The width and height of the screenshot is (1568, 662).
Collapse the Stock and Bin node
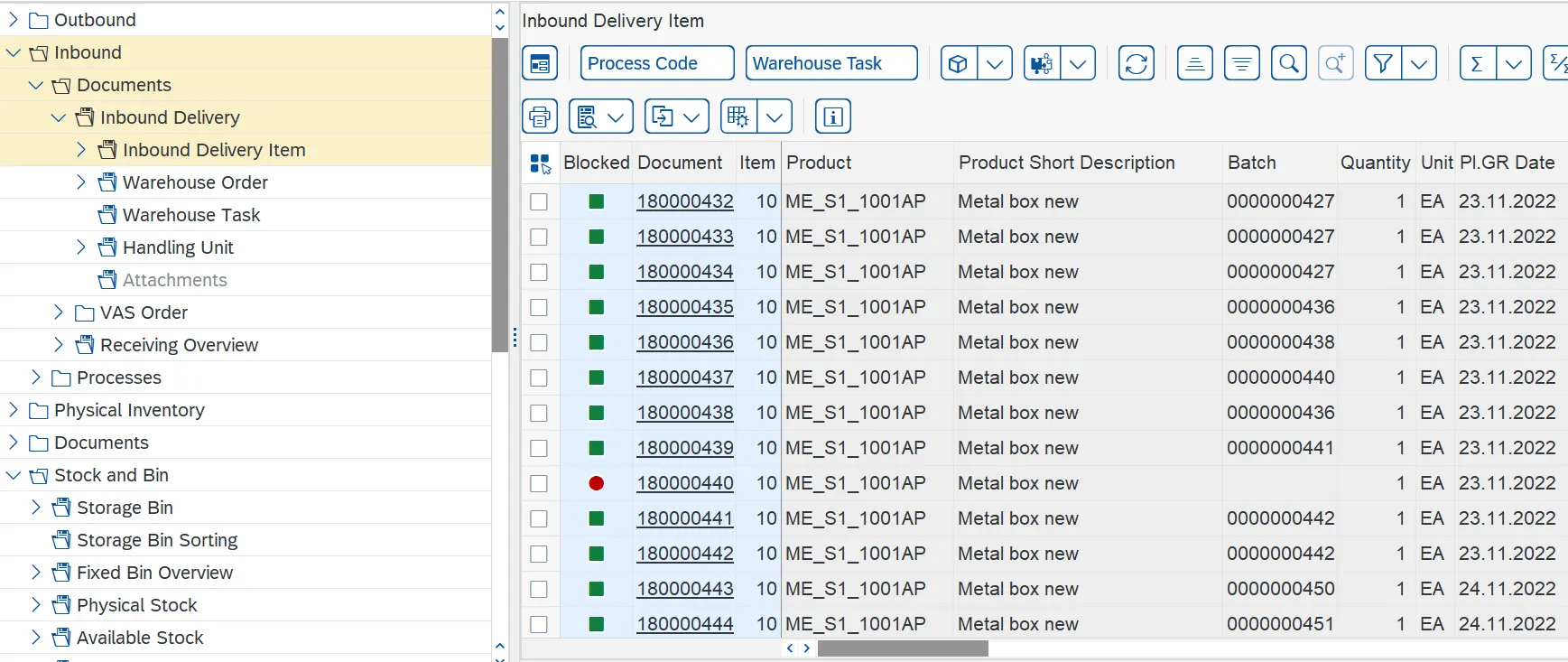(x=14, y=475)
